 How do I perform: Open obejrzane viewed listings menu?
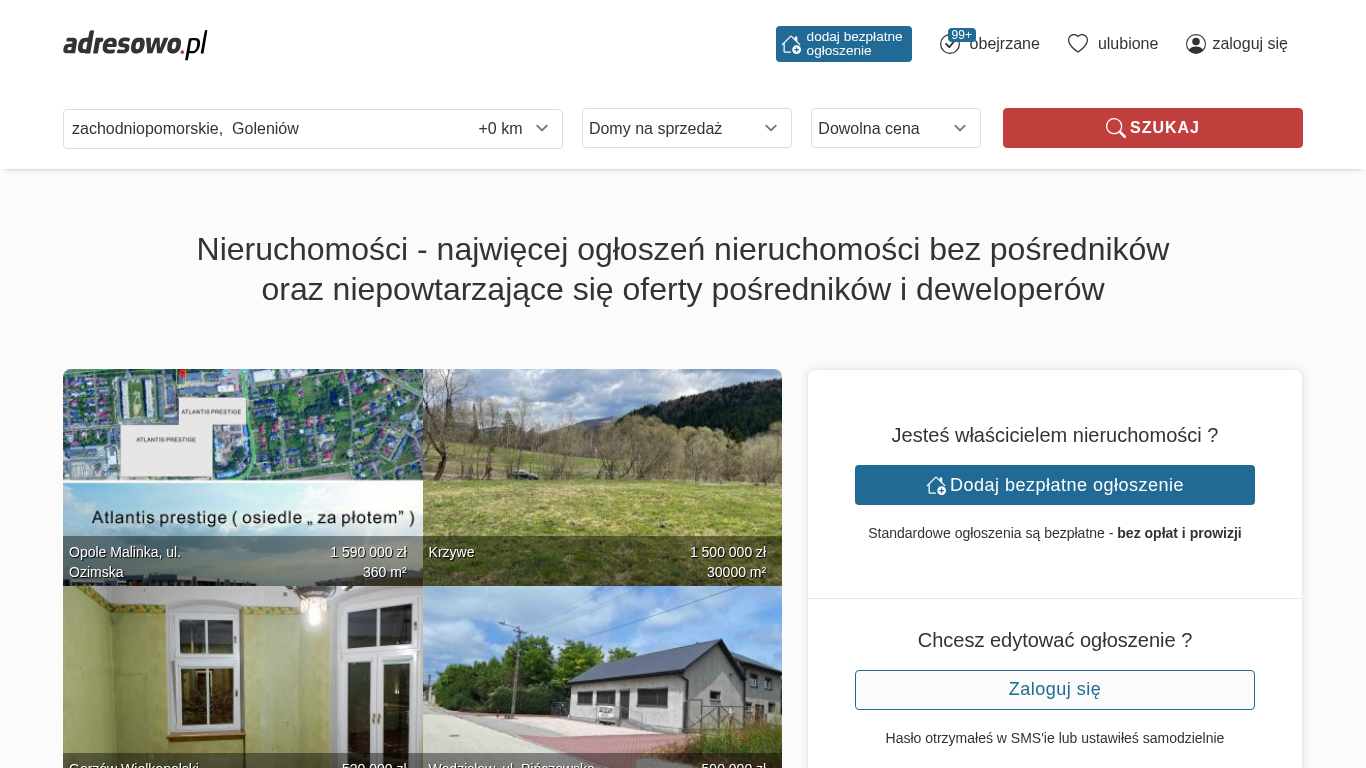(1004, 44)
